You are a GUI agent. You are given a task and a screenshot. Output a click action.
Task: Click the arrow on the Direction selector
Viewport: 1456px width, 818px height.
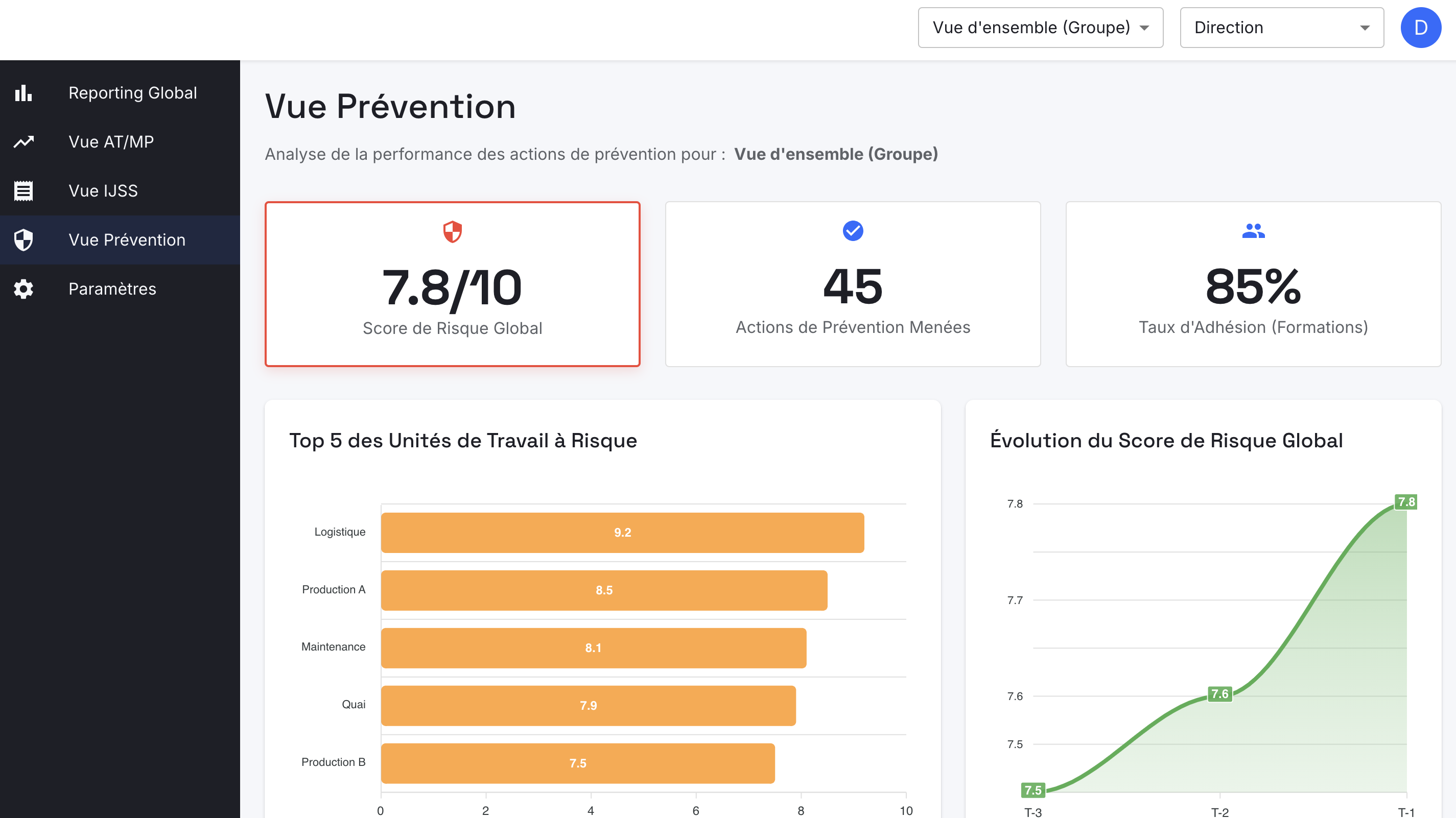(x=1365, y=28)
